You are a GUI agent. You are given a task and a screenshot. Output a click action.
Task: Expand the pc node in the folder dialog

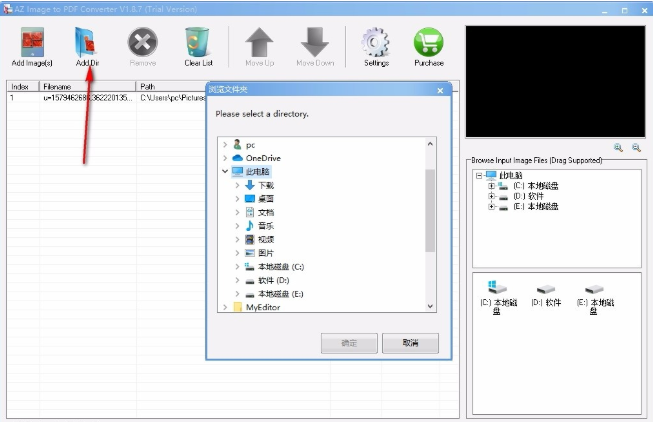pyautogui.click(x=225, y=145)
